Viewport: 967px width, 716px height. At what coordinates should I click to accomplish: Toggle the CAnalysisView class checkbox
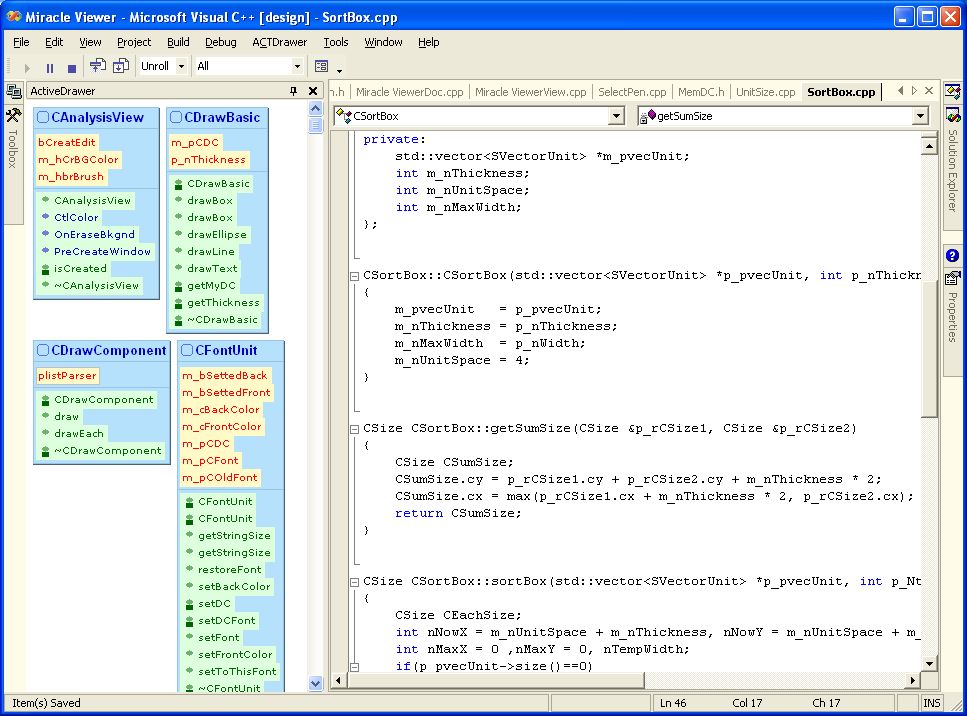(x=43, y=118)
